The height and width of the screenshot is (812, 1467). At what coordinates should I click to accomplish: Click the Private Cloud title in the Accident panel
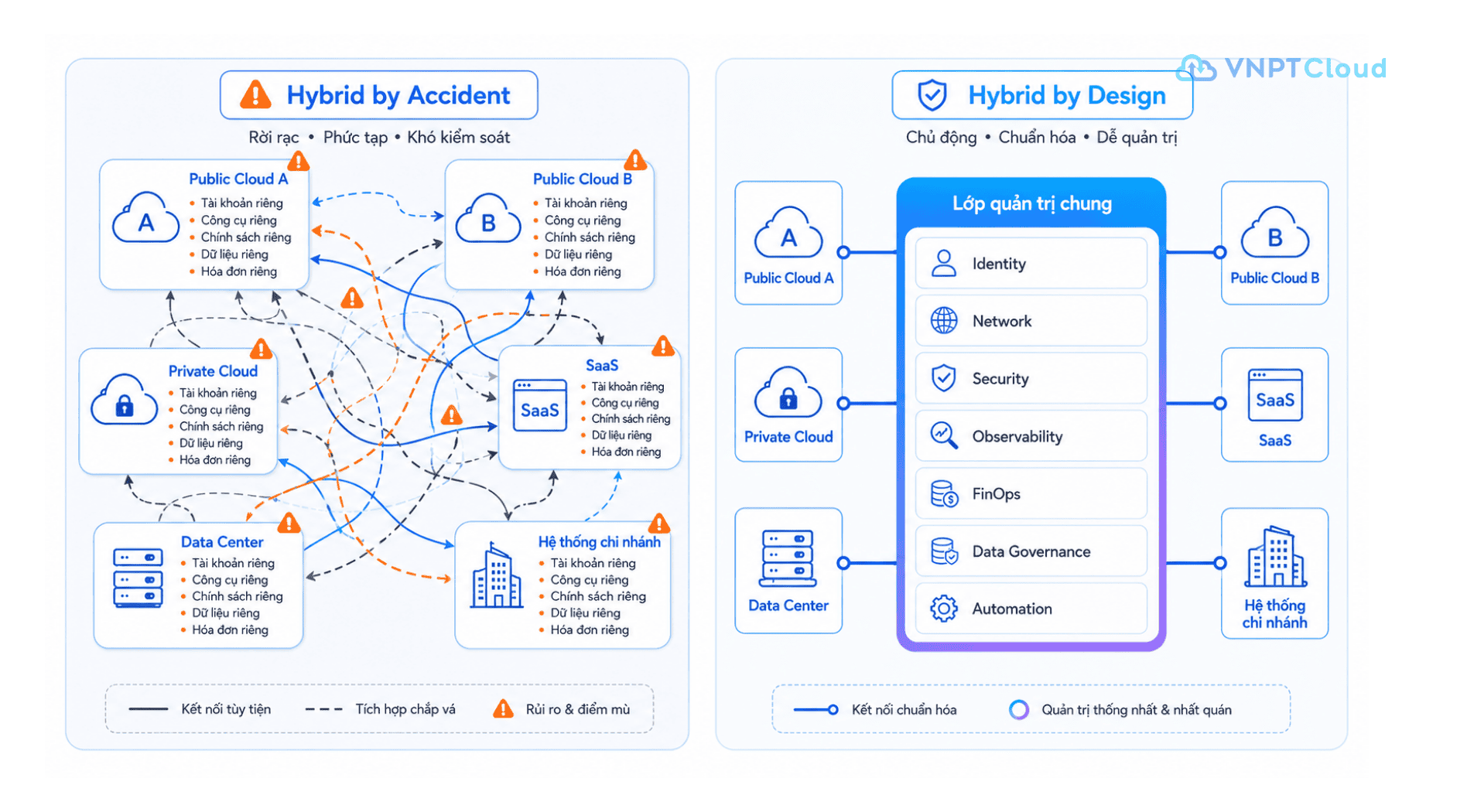pos(213,371)
